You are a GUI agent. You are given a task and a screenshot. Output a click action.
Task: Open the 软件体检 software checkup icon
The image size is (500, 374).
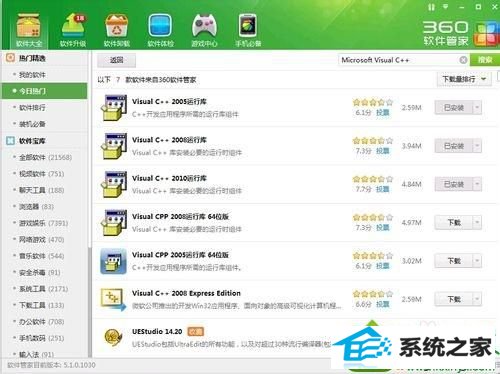(160, 30)
